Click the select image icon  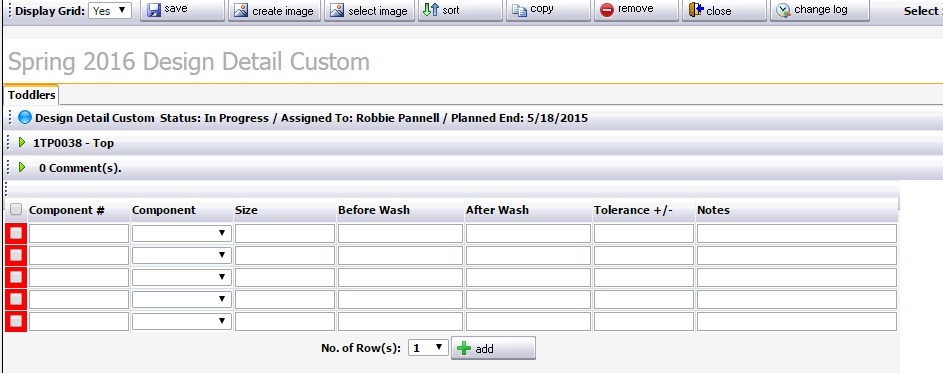pos(337,10)
